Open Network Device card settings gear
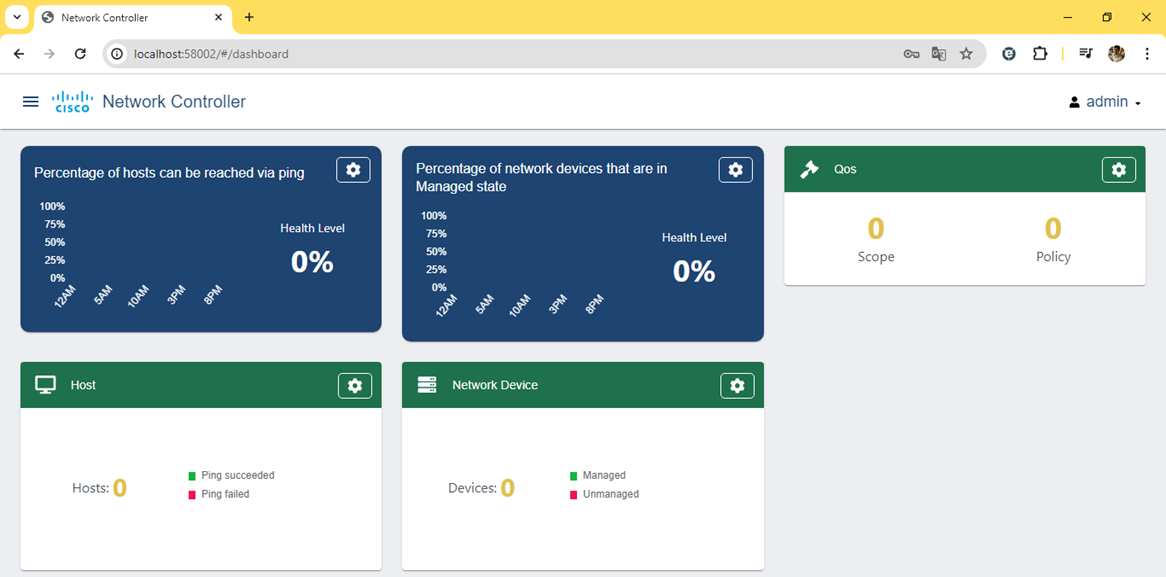 737,385
